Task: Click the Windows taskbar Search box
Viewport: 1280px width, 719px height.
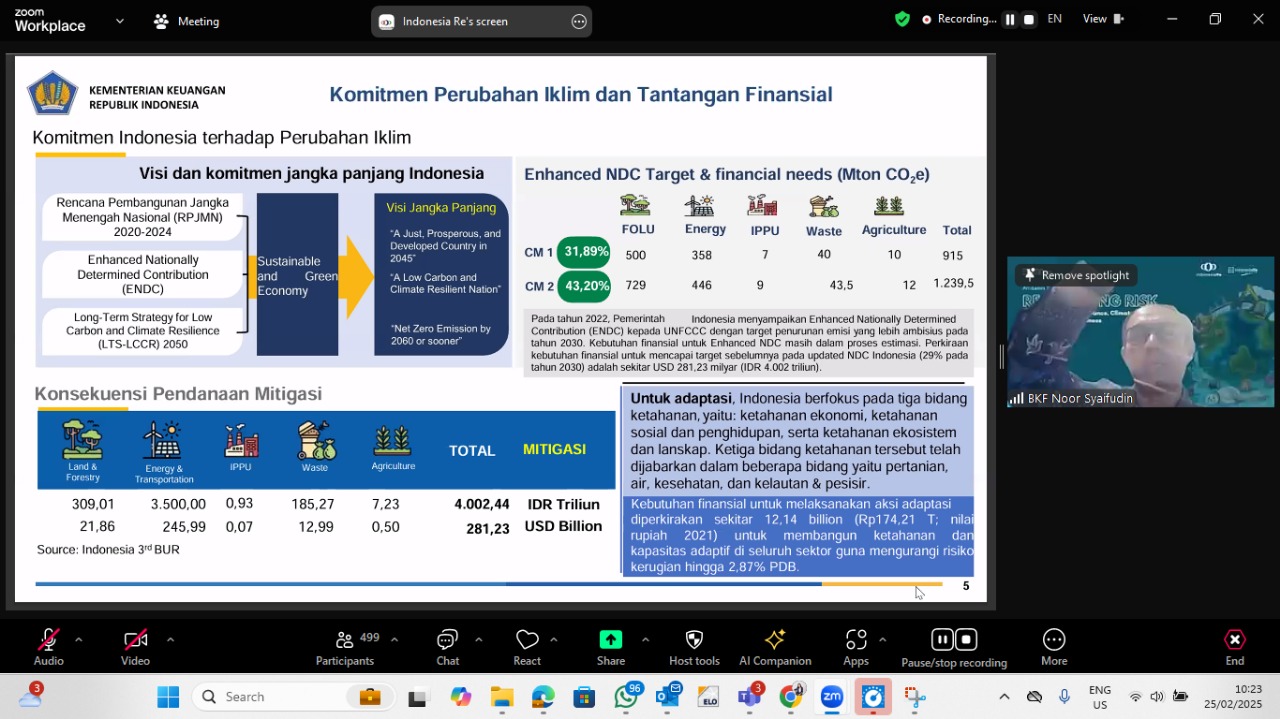Action: tap(270, 697)
